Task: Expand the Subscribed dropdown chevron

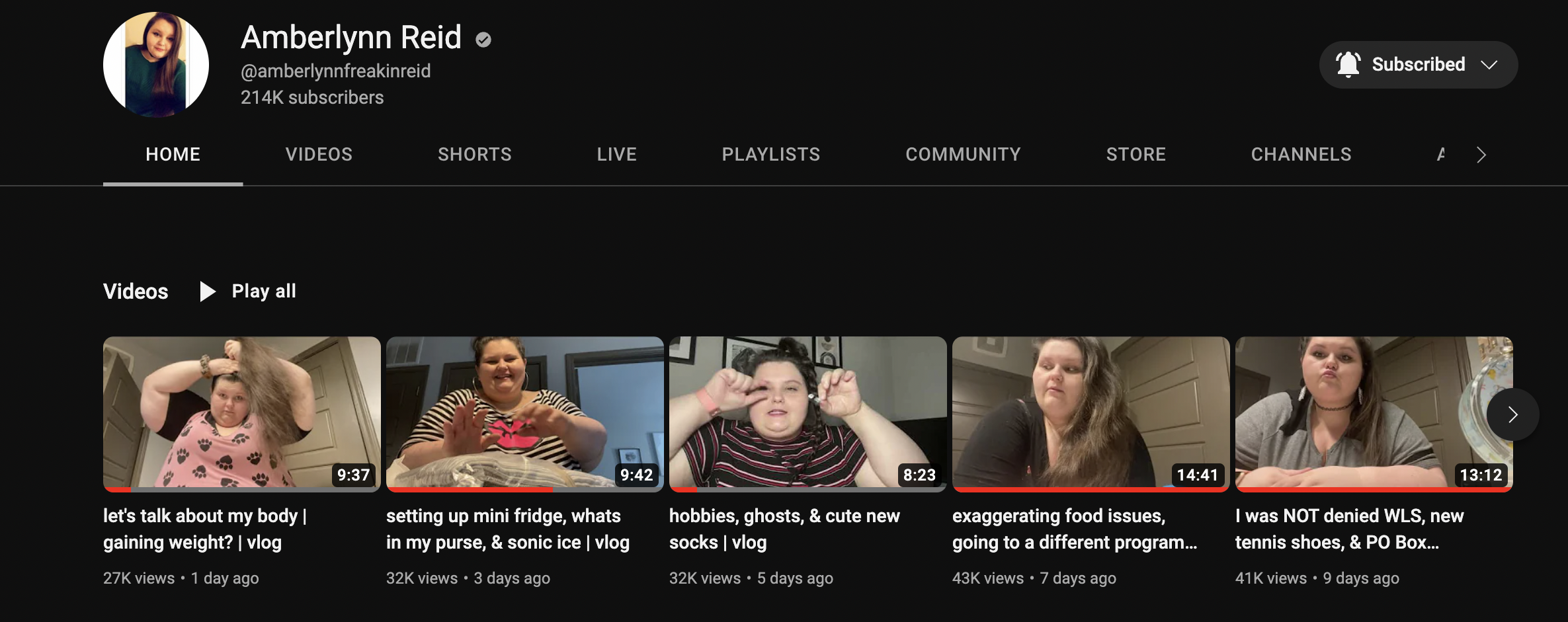Action: (1489, 65)
